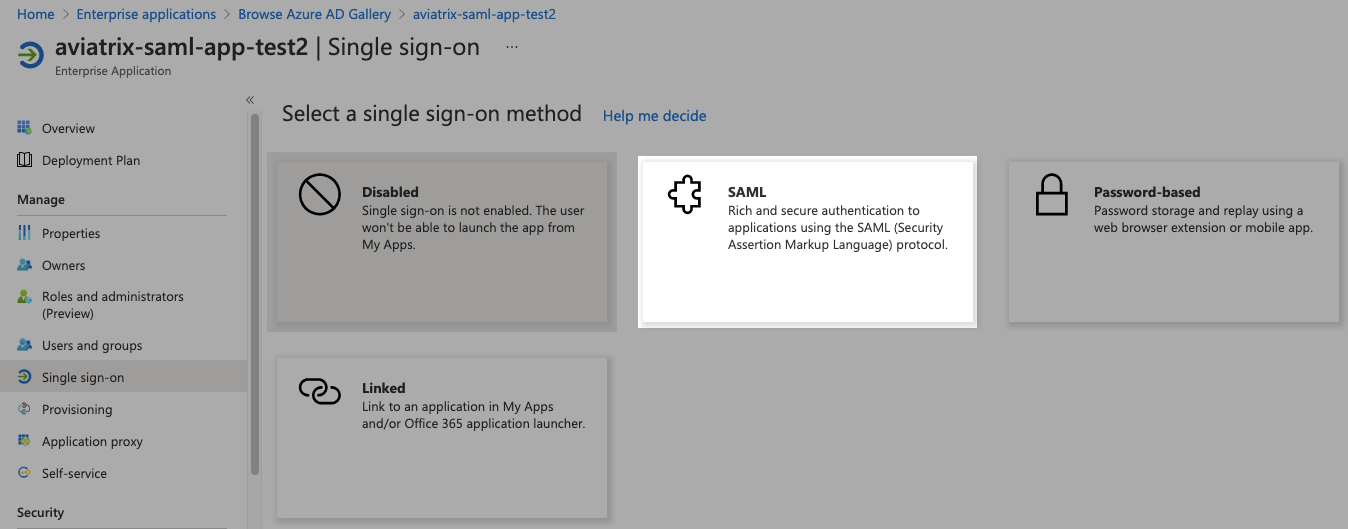Open the ellipsis more options menu

[x=512, y=47]
